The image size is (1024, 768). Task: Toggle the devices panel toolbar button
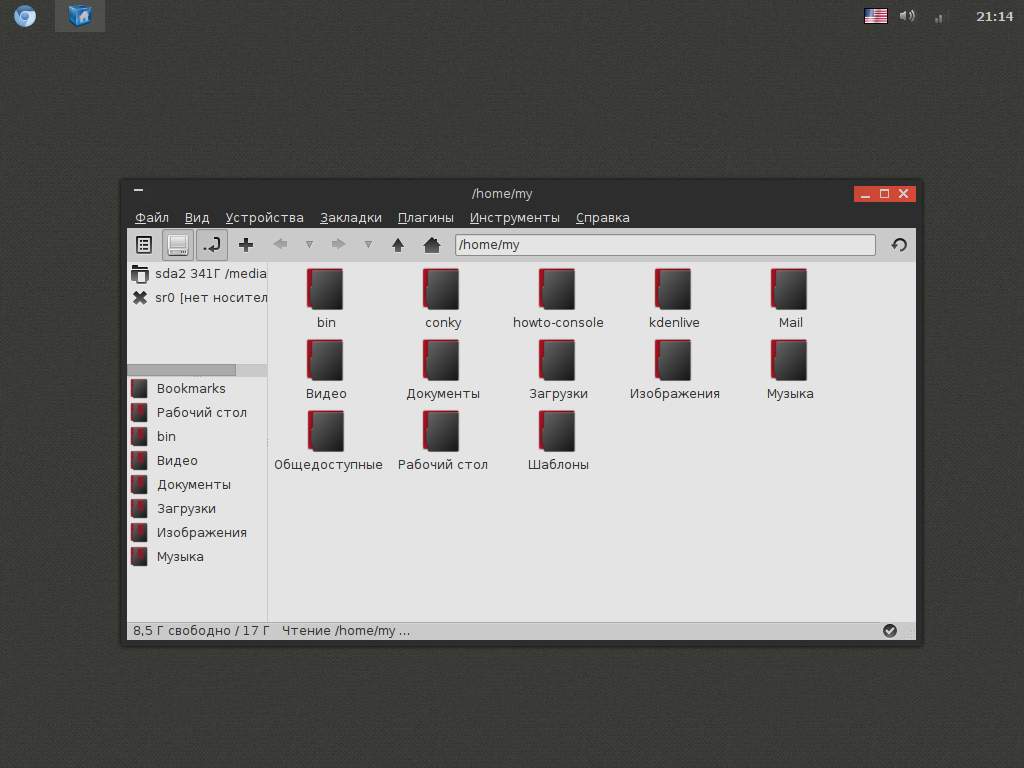[178, 245]
